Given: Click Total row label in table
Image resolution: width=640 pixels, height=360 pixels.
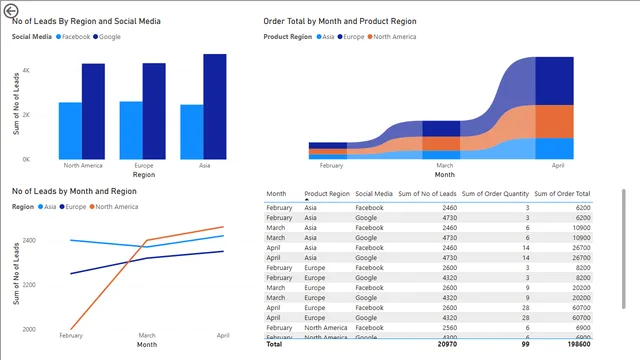Looking at the screenshot, I should (274, 344).
